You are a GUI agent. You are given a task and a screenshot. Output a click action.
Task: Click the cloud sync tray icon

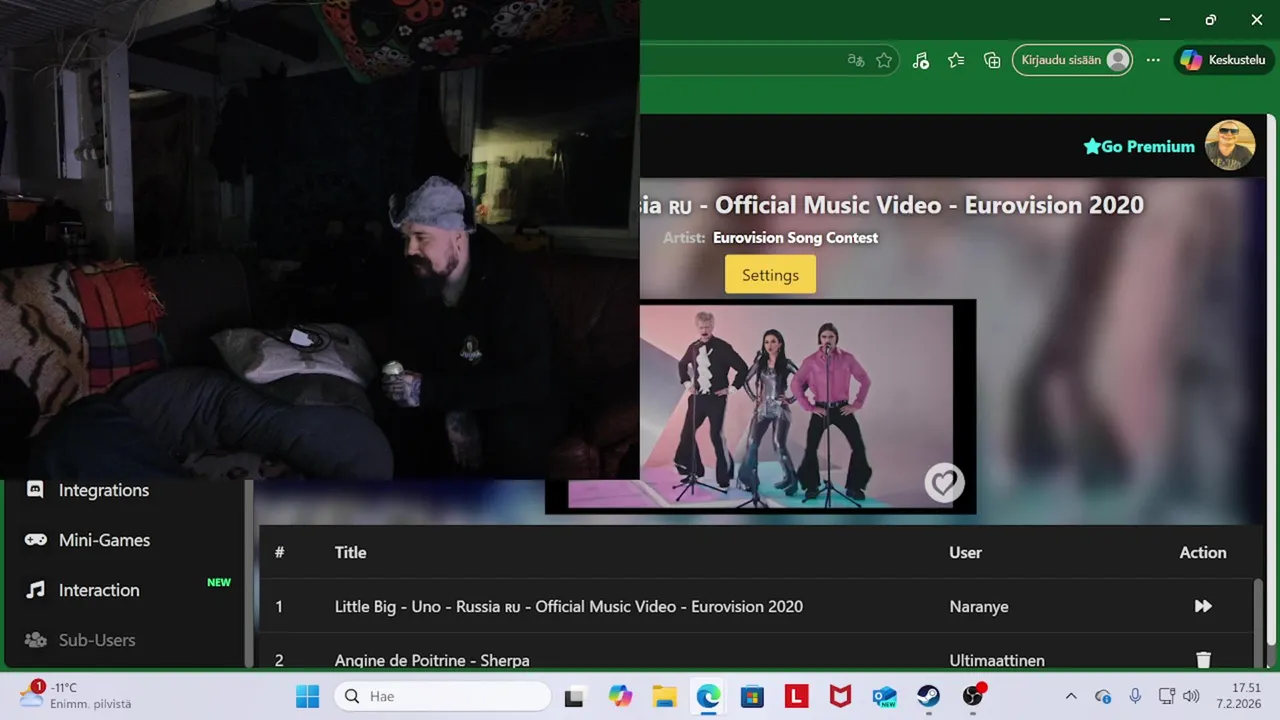tap(1103, 696)
